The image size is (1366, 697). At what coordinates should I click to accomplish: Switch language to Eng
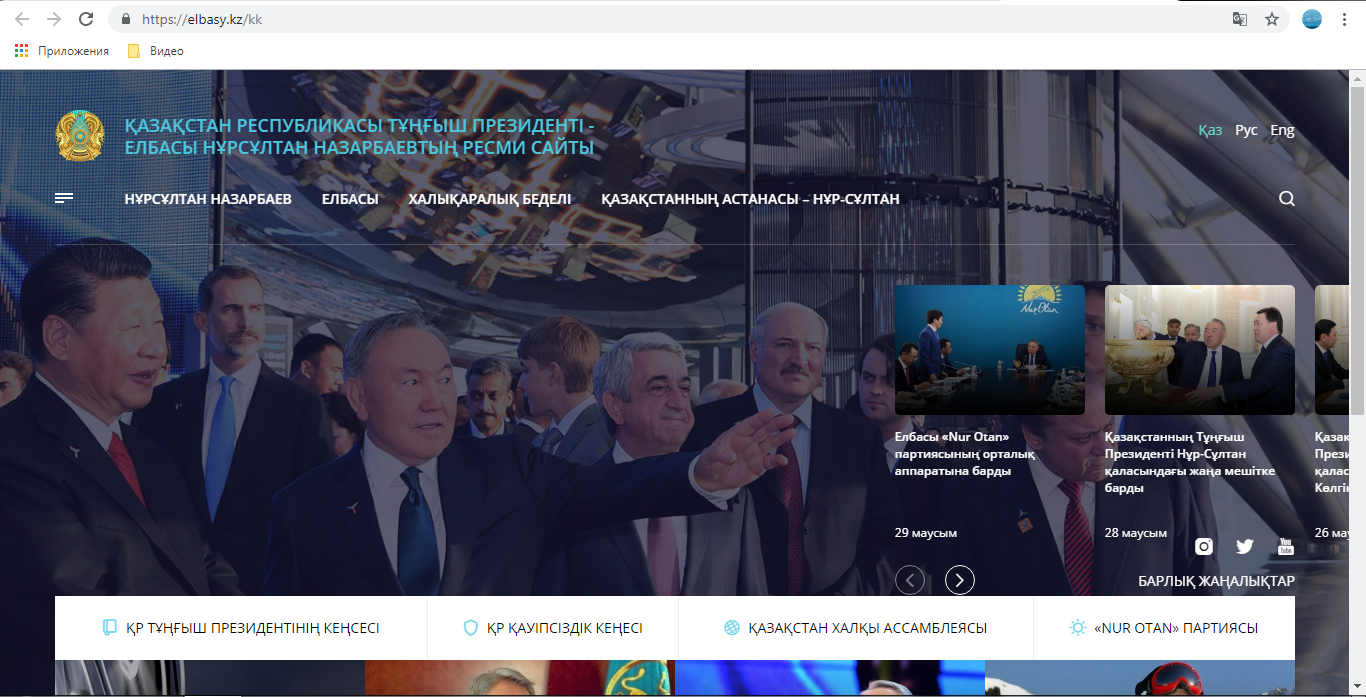point(1282,130)
